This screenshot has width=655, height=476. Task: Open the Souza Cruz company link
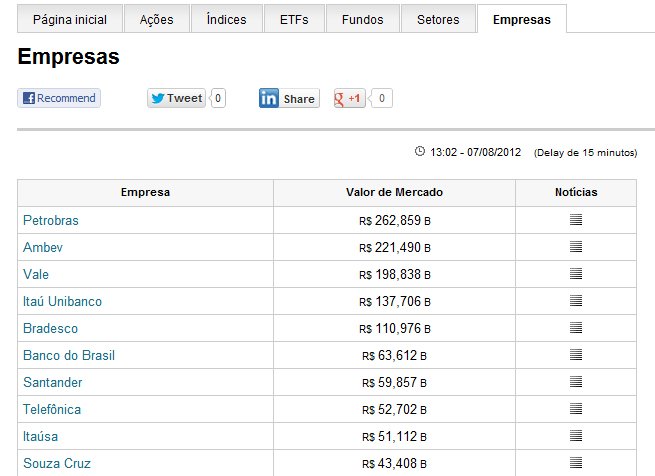57,463
